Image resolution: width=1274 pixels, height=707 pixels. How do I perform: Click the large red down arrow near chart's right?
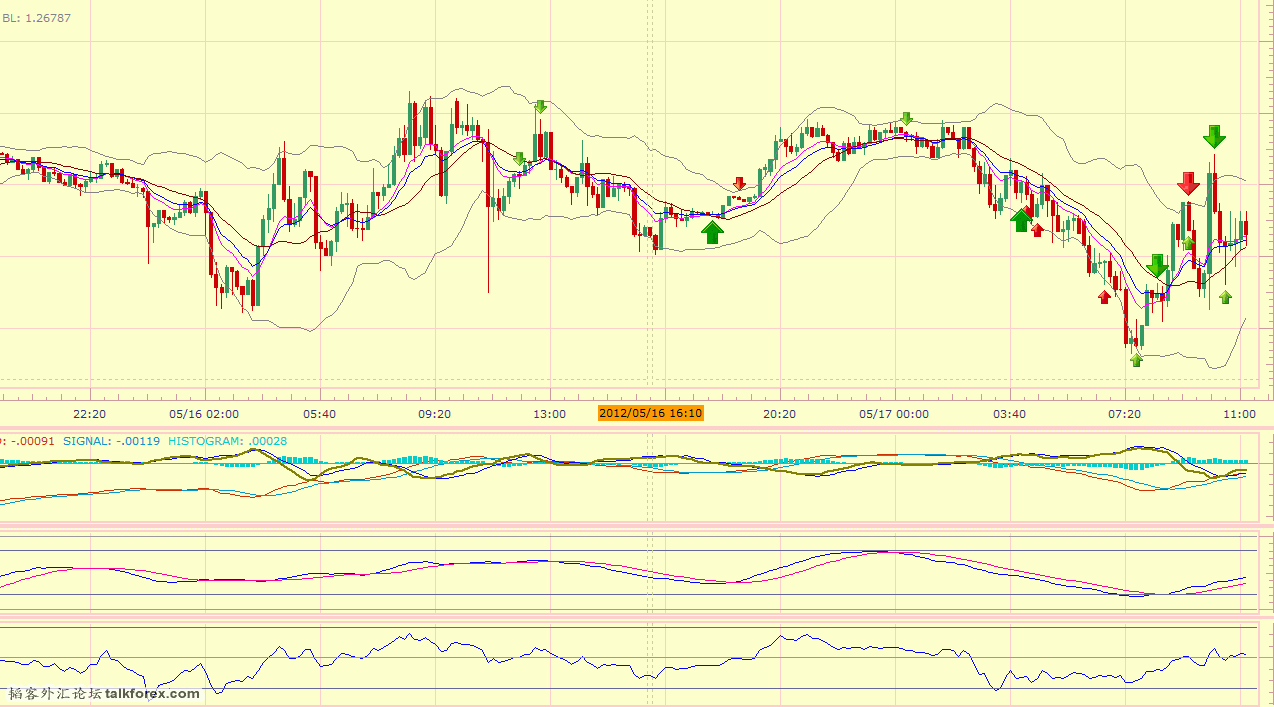click(x=1188, y=183)
